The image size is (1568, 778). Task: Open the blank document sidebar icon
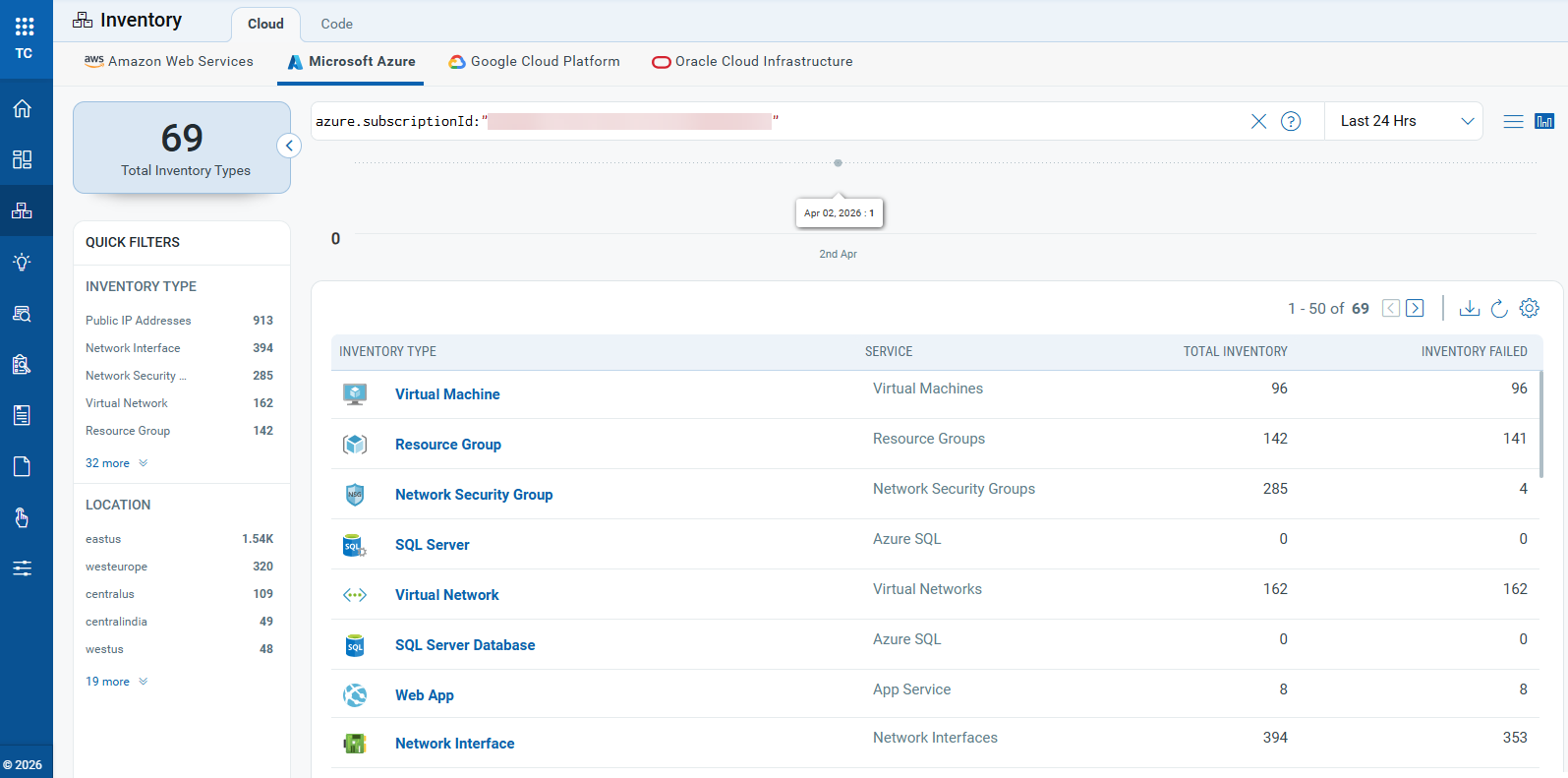22,466
